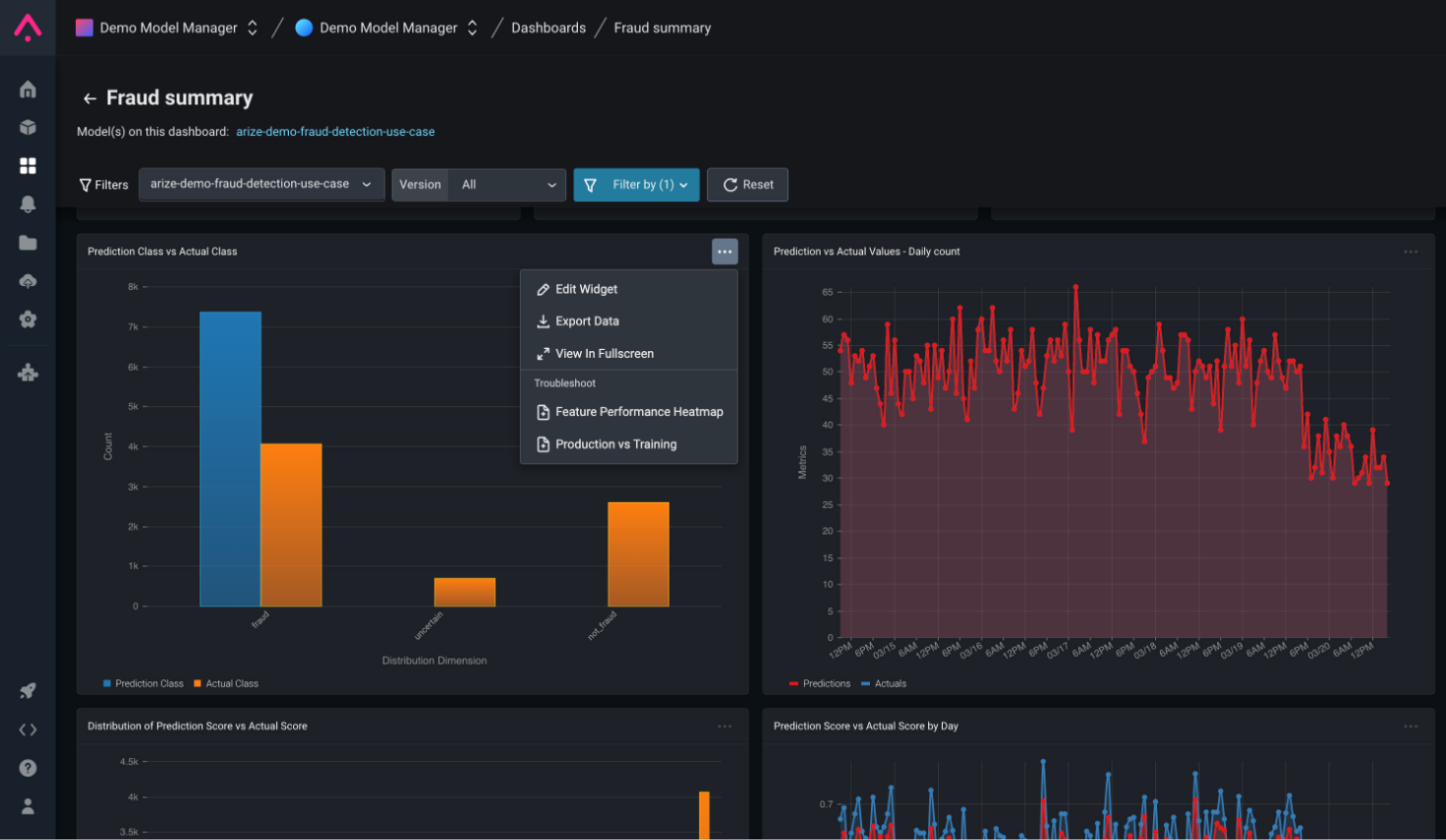Click the Prediction Class vs Actual Class title
This screenshot has height=840, width=1446.
(x=163, y=251)
